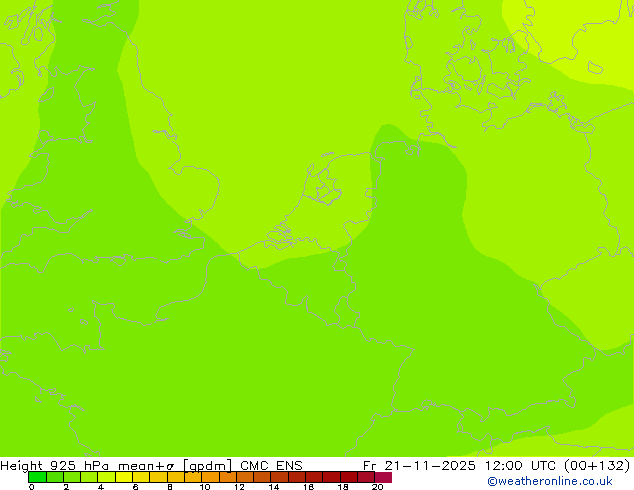The width and height of the screenshot is (634, 490).
Task: Click the map title 'Height 925 hPa mean+σ [gpdm]'
Action: tap(116, 466)
